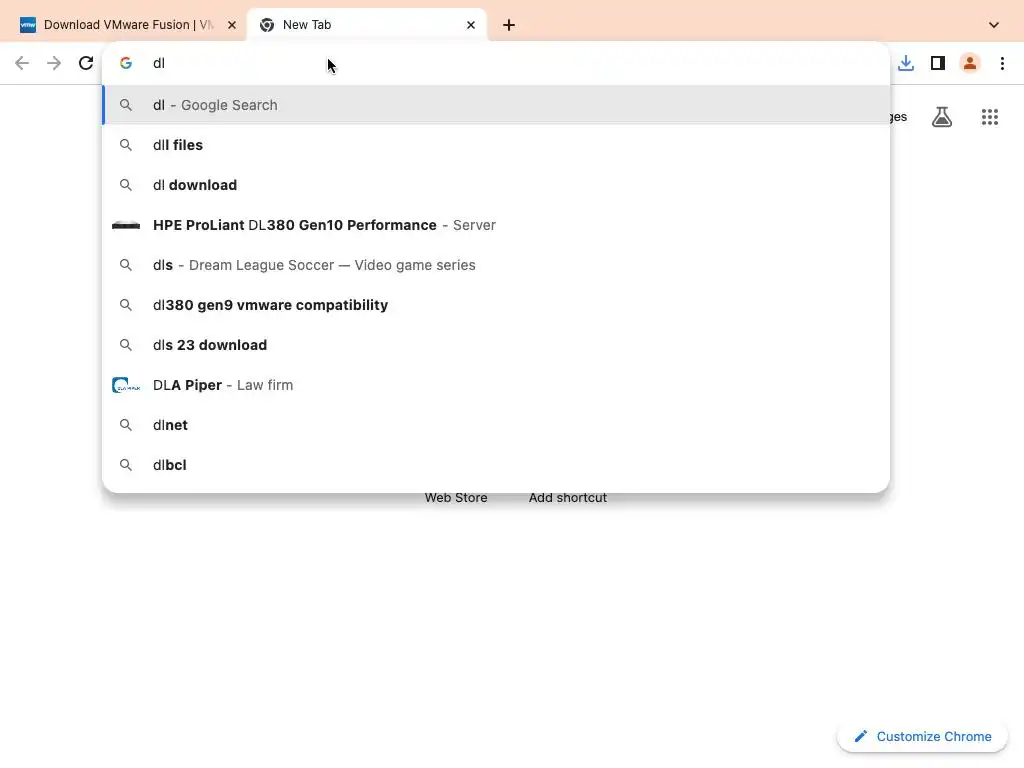Open the Google apps grid
This screenshot has height=768, width=1024.
pos(990,117)
